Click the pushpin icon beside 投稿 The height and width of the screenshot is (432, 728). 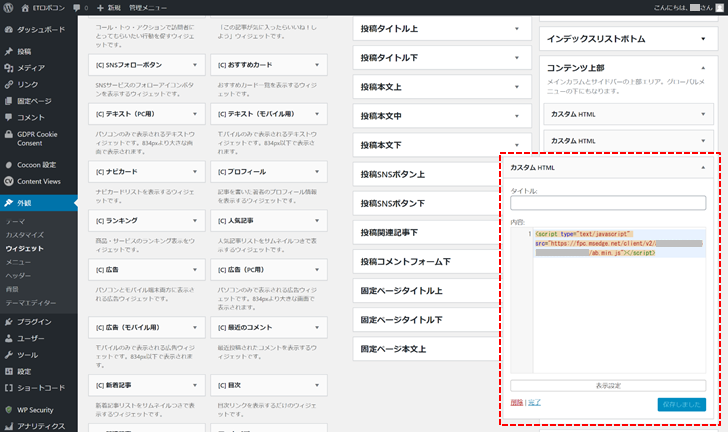[8, 52]
